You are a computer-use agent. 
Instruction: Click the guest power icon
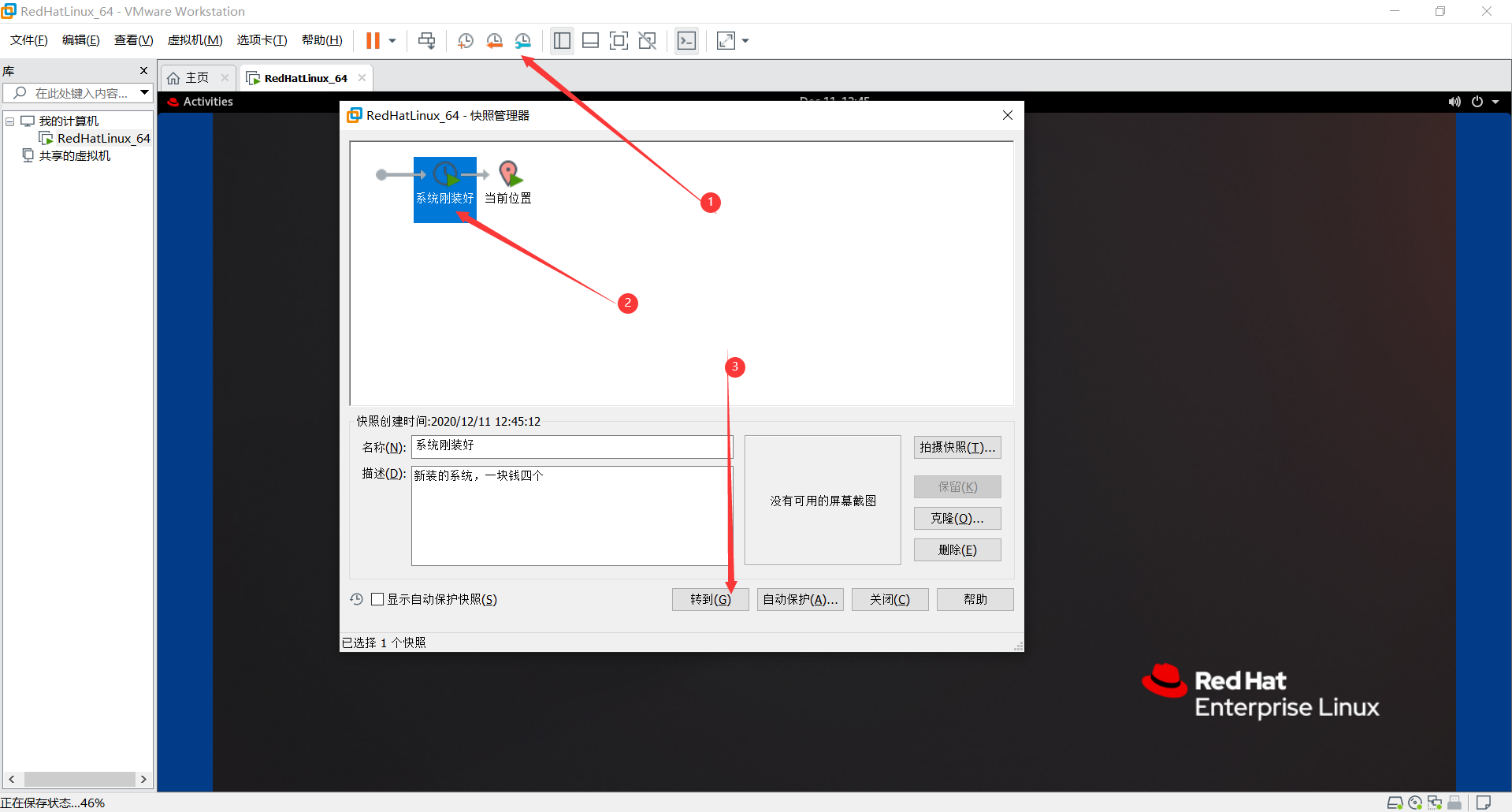[x=1477, y=102]
